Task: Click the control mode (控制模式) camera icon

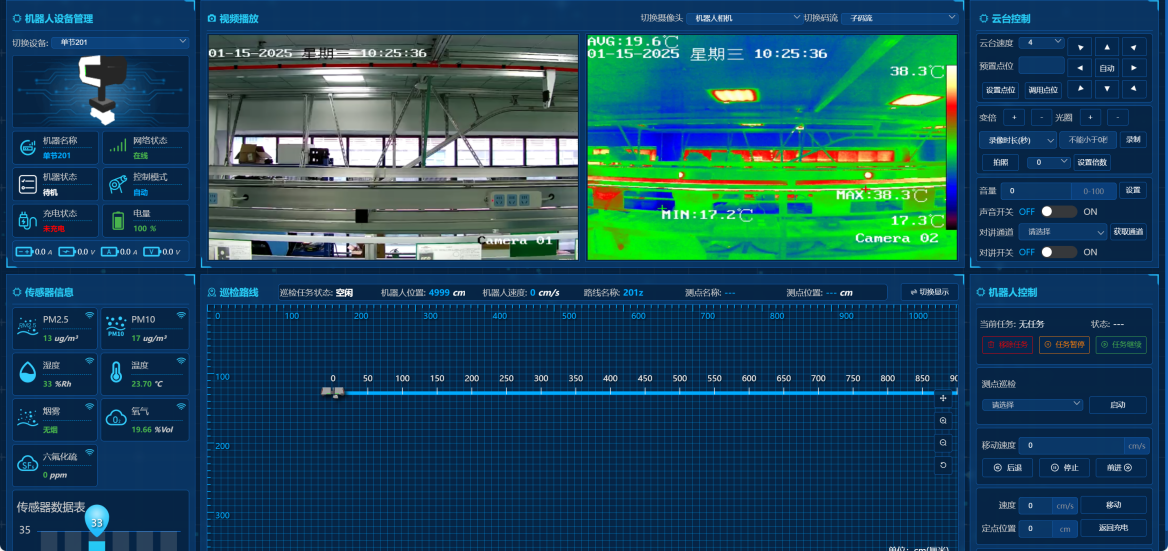Action: (118, 183)
